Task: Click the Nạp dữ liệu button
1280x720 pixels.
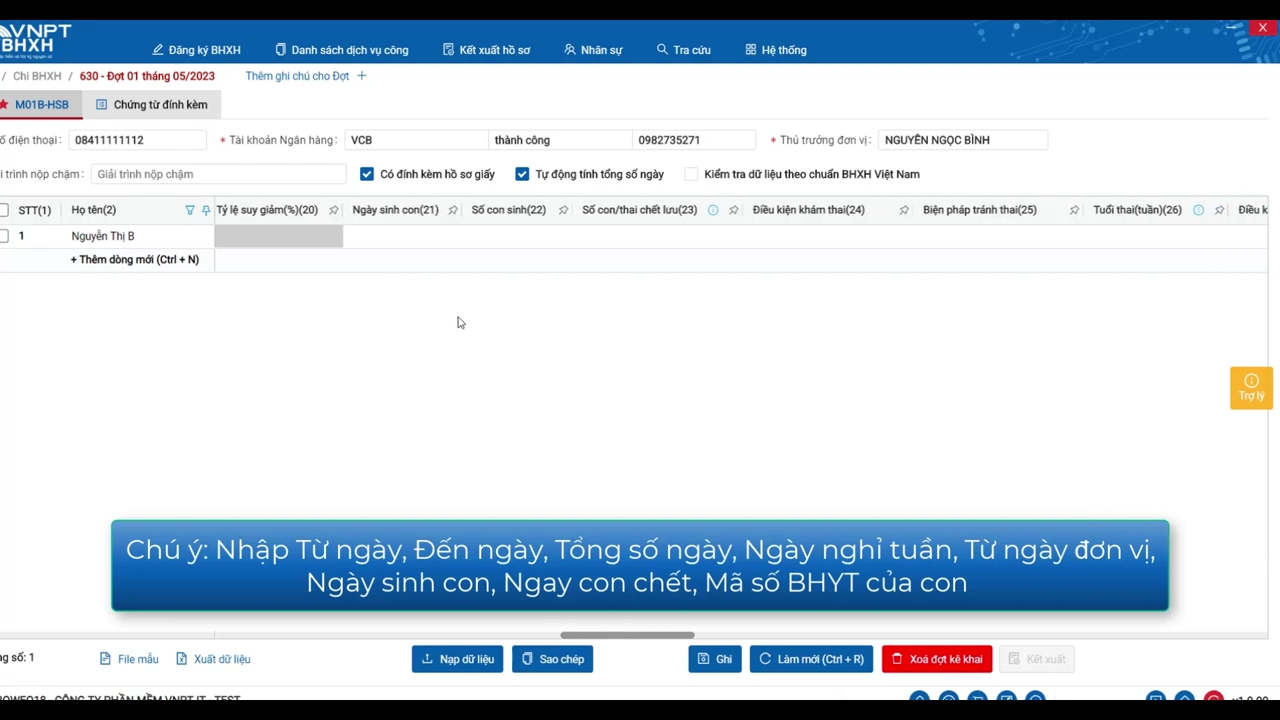Action: tap(458, 659)
